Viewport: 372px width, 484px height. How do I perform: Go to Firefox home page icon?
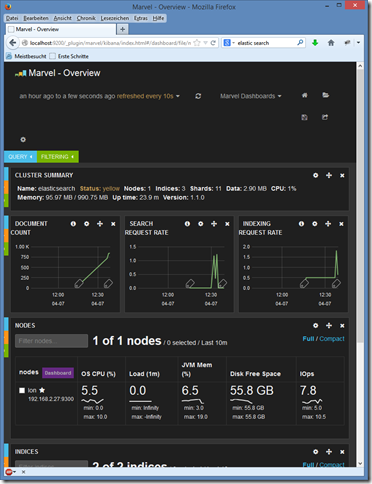click(x=331, y=43)
